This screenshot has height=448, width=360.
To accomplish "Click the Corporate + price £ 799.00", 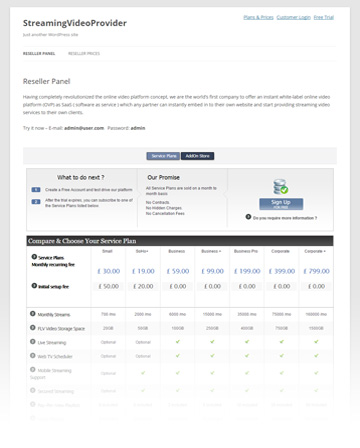I will (316, 271).
